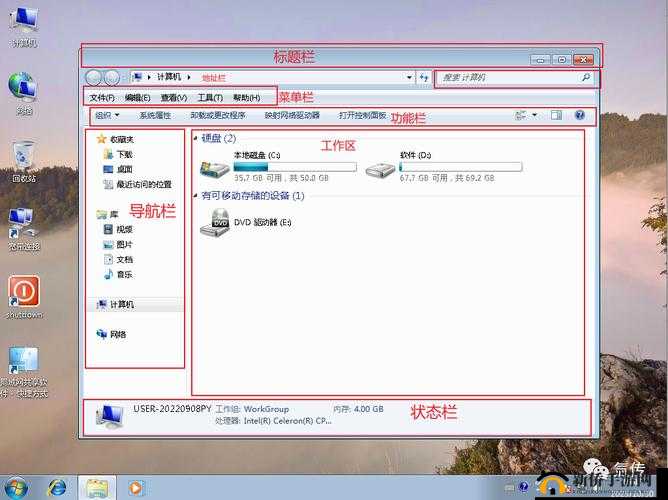Click the computer icon in details pane

[110, 417]
